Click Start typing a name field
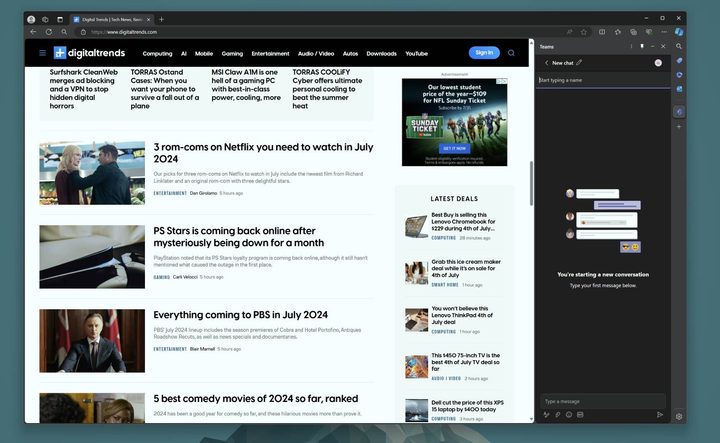This screenshot has height=443, width=720. 603,80
